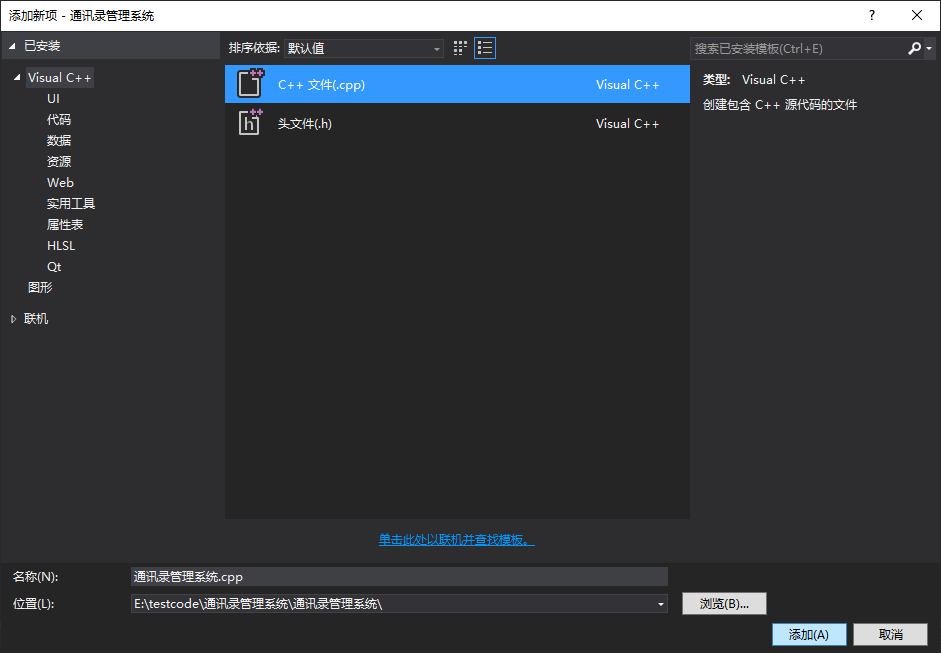This screenshot has width=941, height=653.
Task: Close the 添加新项 dialog
Action: [x=917, y=16]
